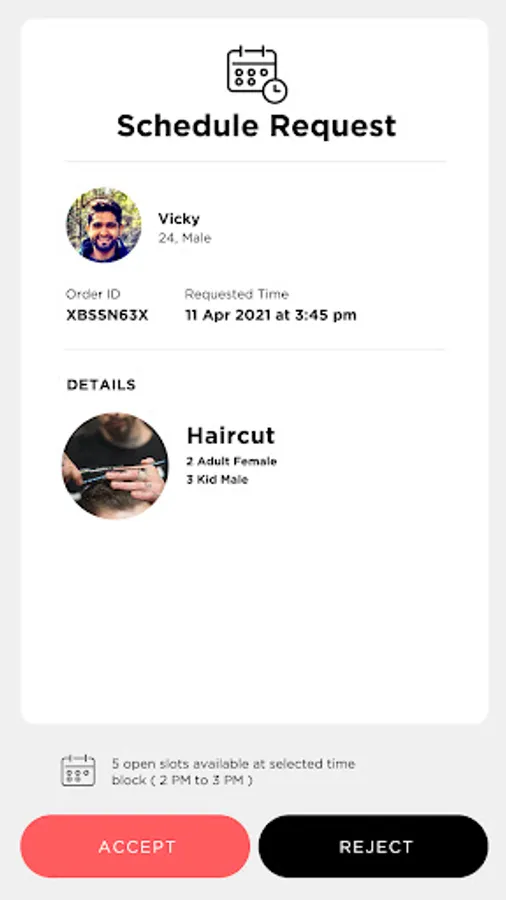Tap the Requested Time label
The height and width of the screenshot is (900, 506).
click(236, 294)
